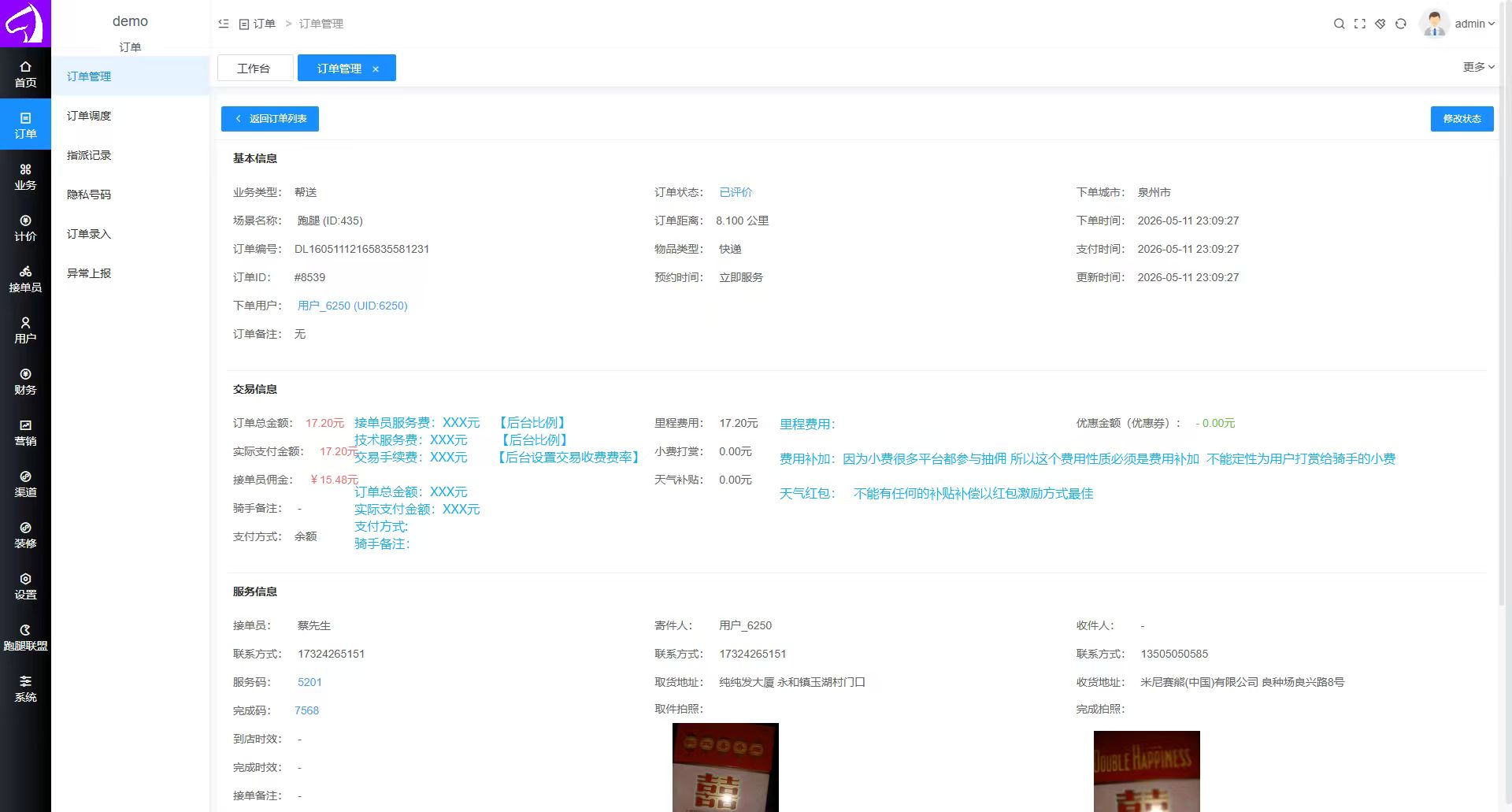Open the 完成拍照 completion photo thumbnail

point(1147,771)
